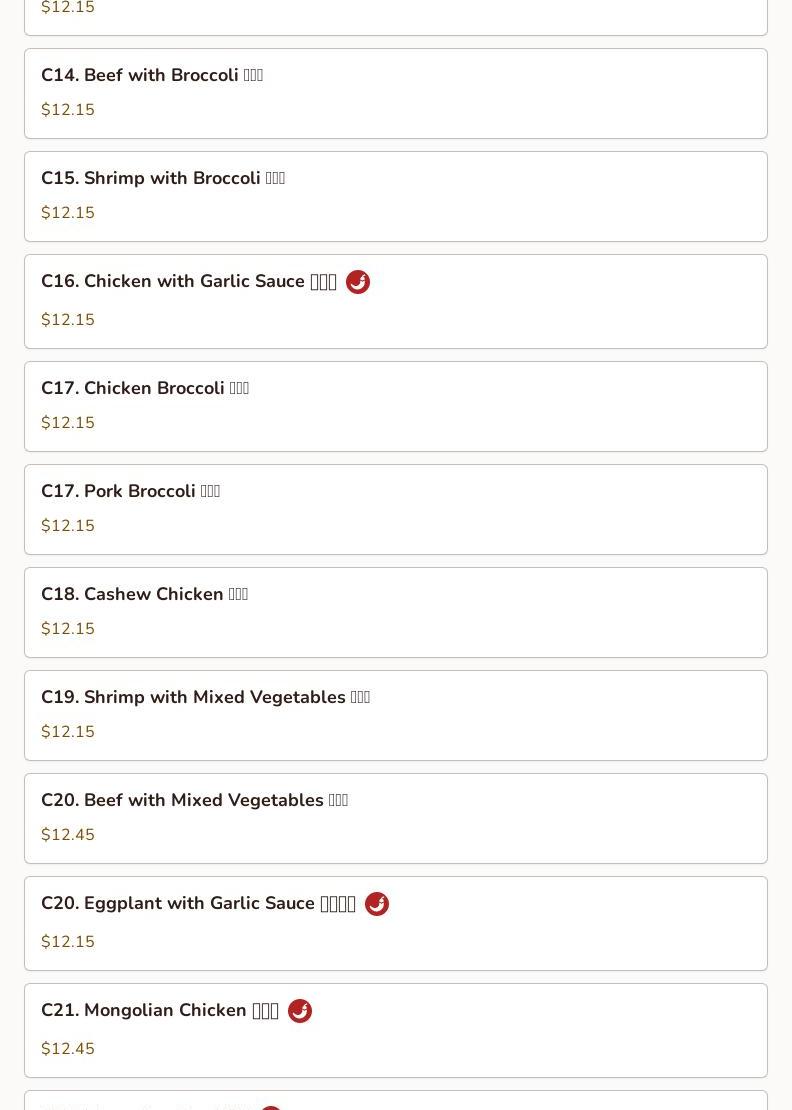Click the price under Shrimp with Broccoli

pyautogui.click(x=68, y=213)
